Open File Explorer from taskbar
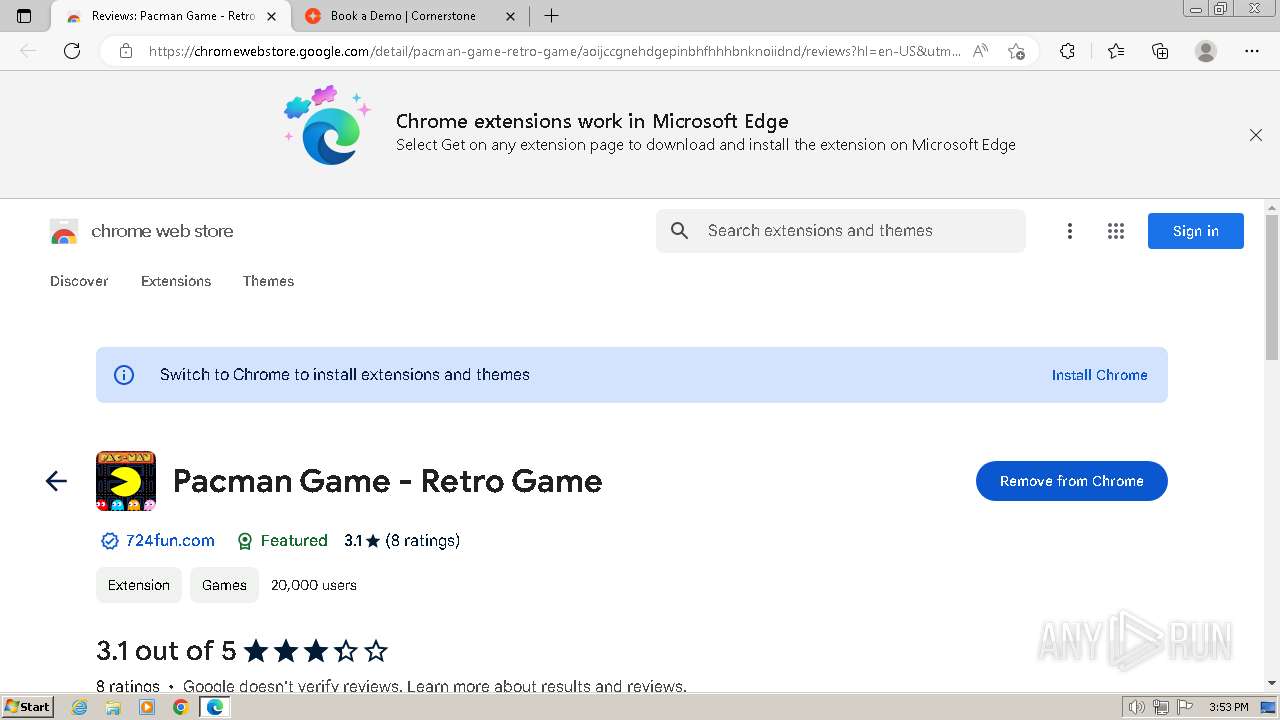 tap(113, 707)
